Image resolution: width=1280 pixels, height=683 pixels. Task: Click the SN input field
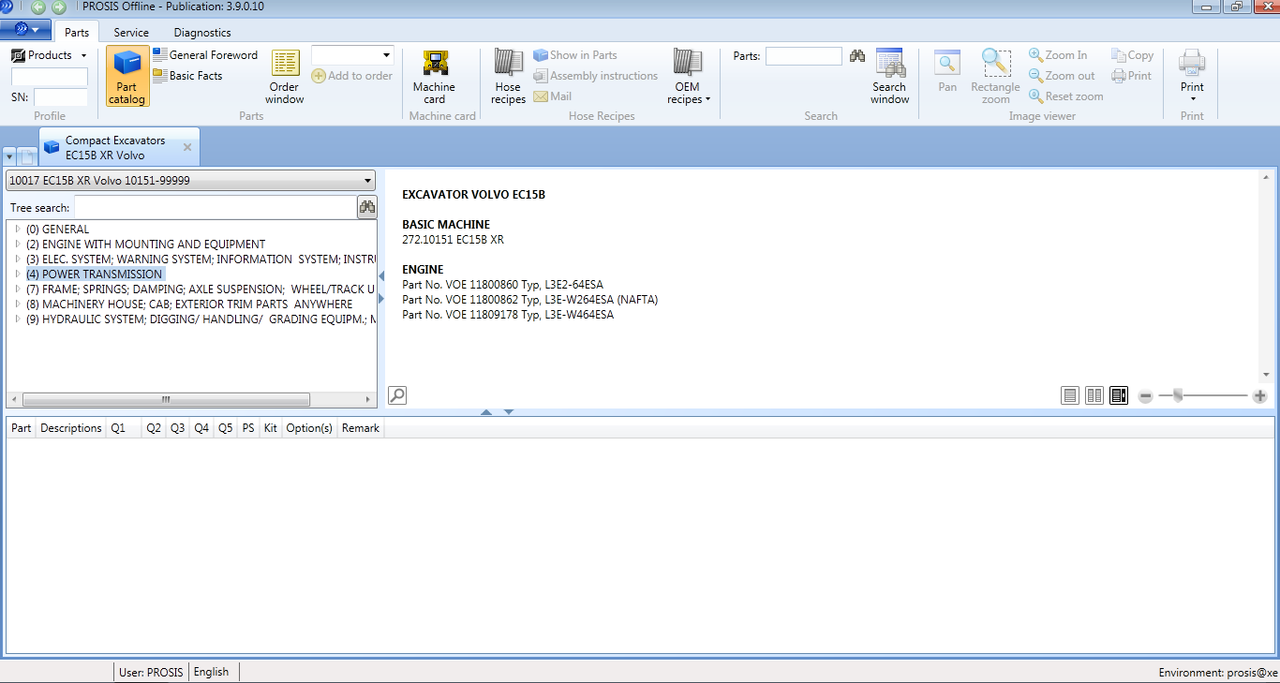(61, 97)
